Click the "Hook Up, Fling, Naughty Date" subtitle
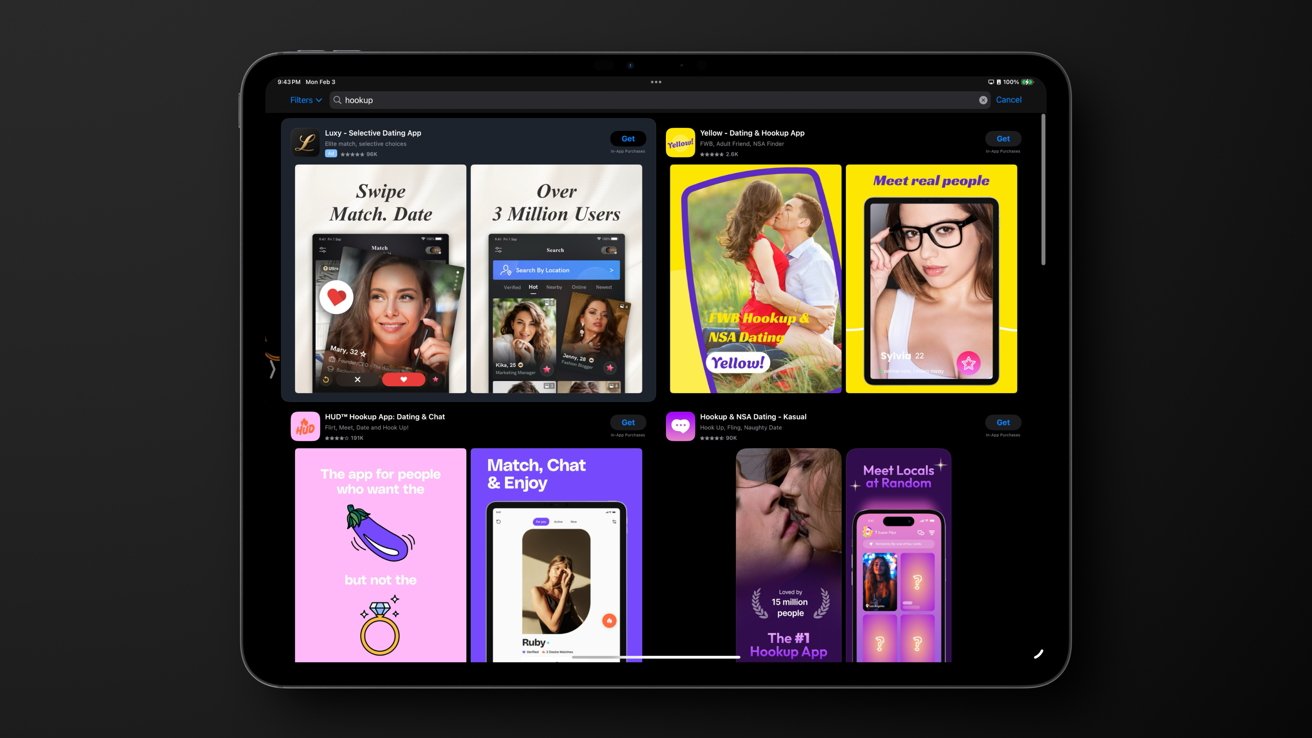The image size is (1312, 738). pos(741,428)
